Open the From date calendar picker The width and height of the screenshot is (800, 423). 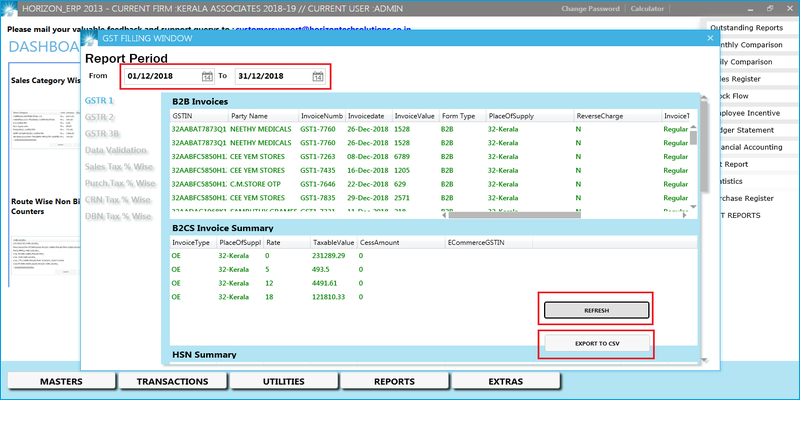coord(207,77)
